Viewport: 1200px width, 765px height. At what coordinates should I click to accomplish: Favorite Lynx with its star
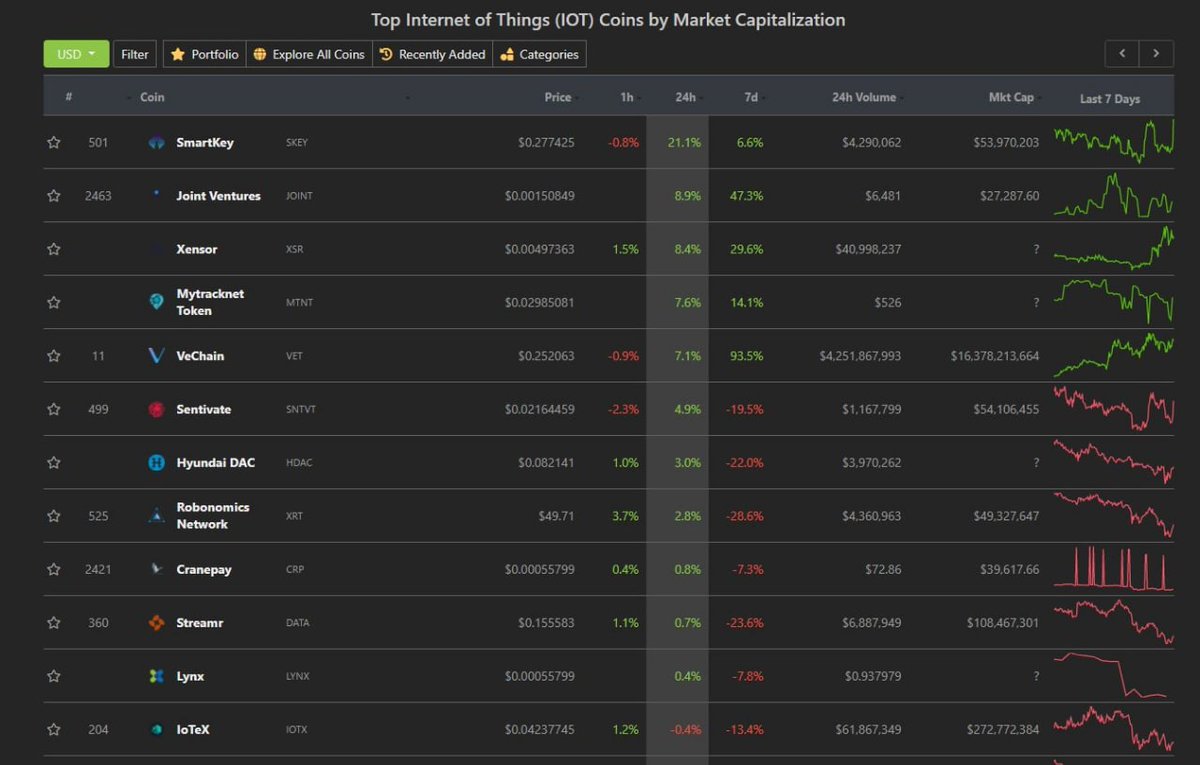tap(54, 676)
